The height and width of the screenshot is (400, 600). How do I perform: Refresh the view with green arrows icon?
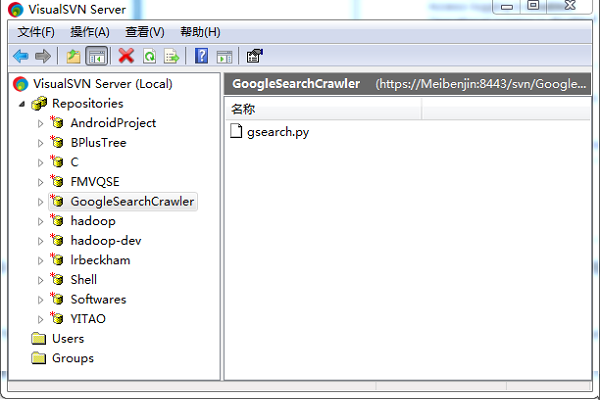coord(149,56)
